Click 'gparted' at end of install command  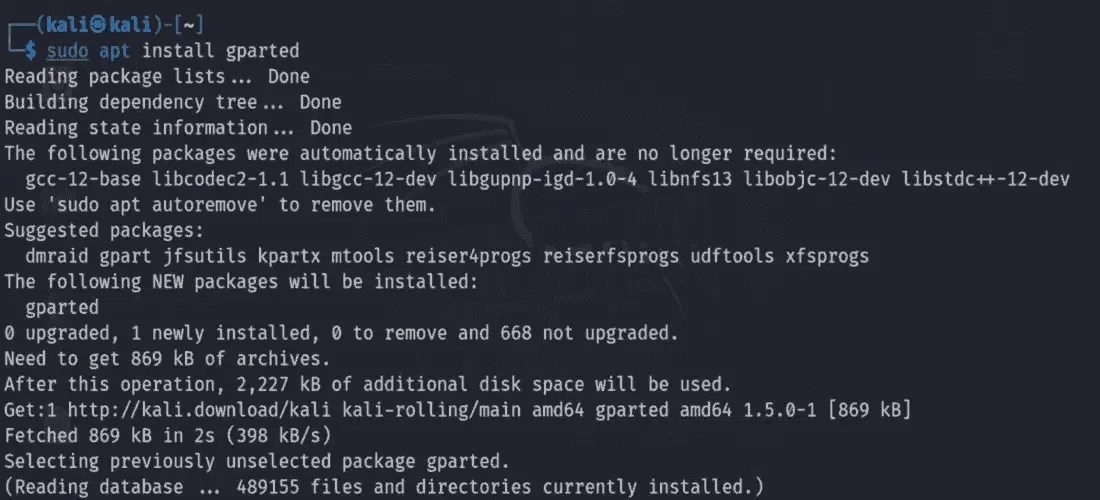(x=262, y=52)
